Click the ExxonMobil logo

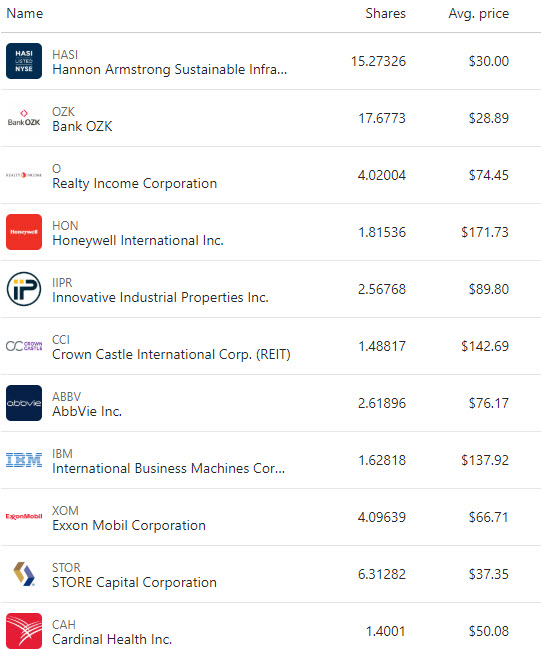(x=24, y=517)
